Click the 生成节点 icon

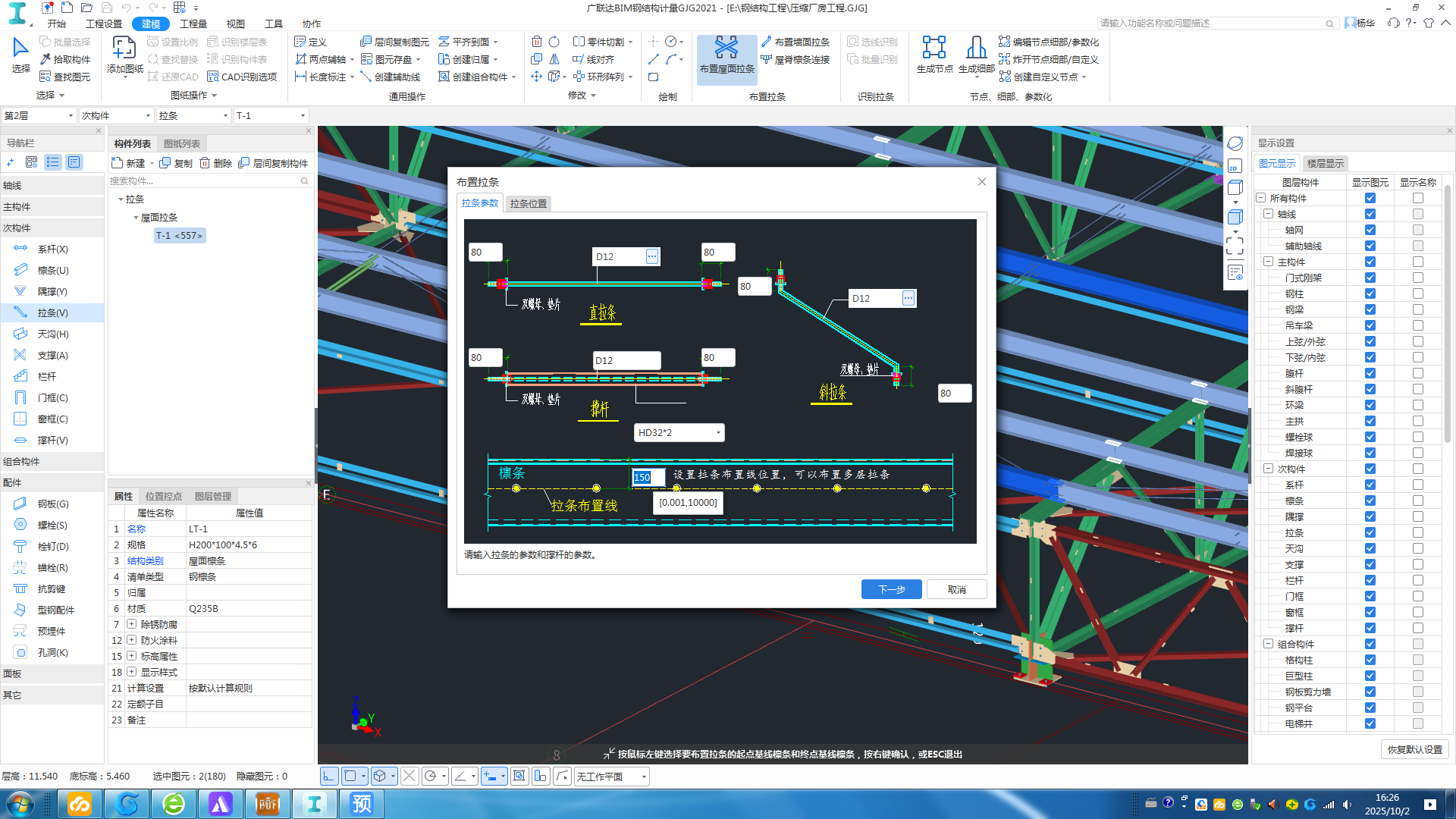click(x=934, y=49)
